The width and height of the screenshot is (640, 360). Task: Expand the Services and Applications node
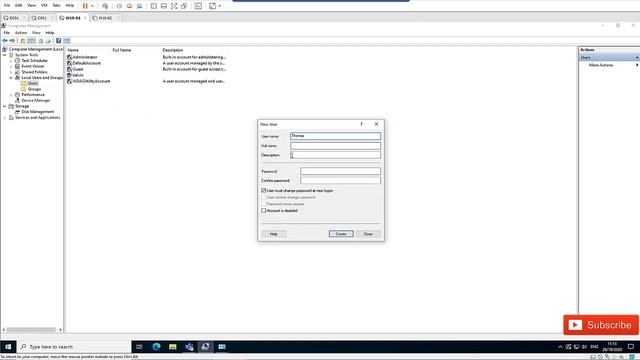[x=5, y=118]
